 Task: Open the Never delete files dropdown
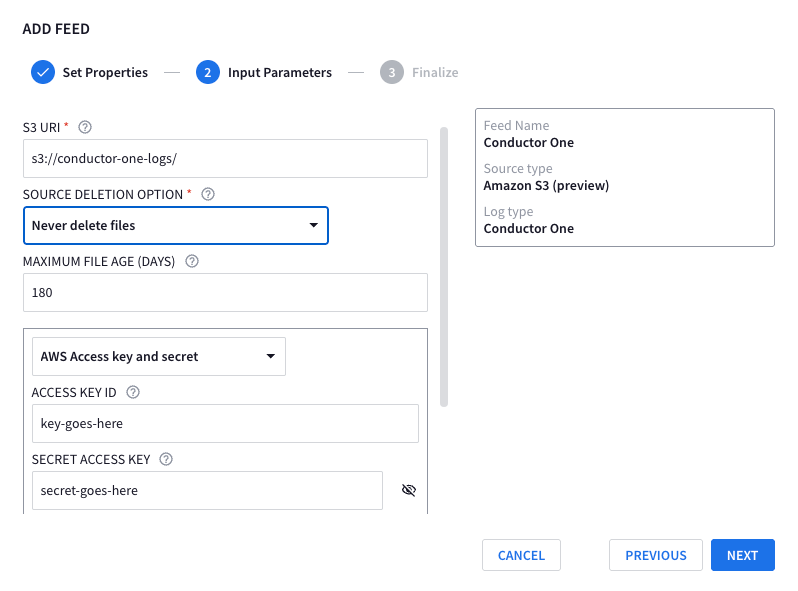(x=175, y=225)
